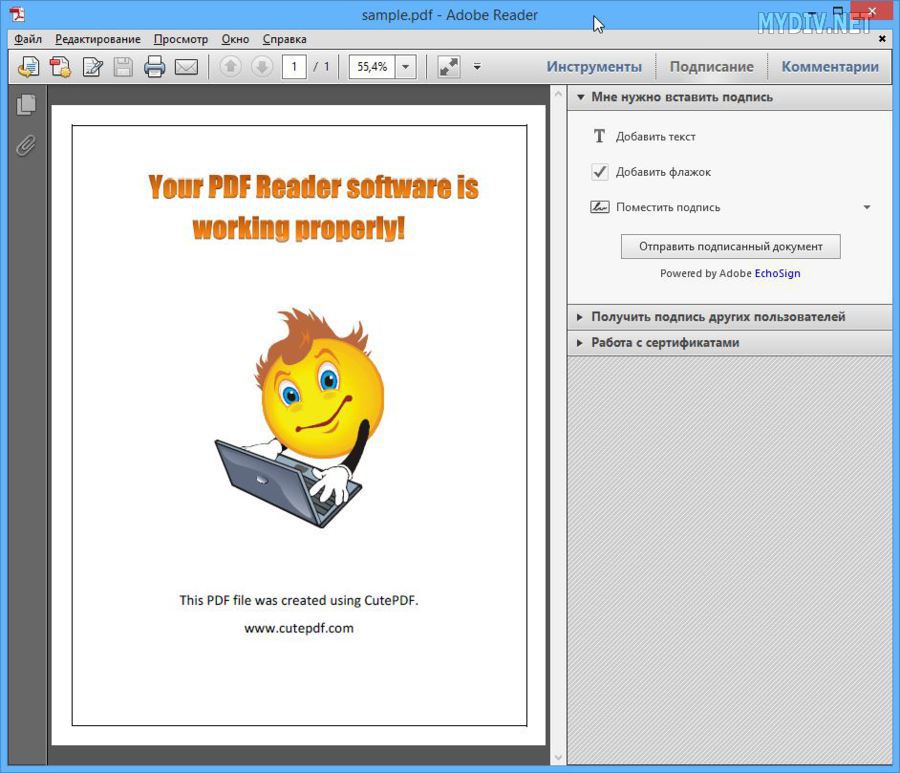
Task: Click the zoom value field 55,4%
Action: (x=372, y=67)
